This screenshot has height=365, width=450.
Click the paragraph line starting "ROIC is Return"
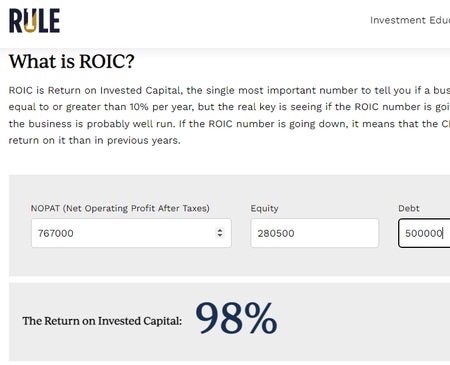click(x=229, y=90)
